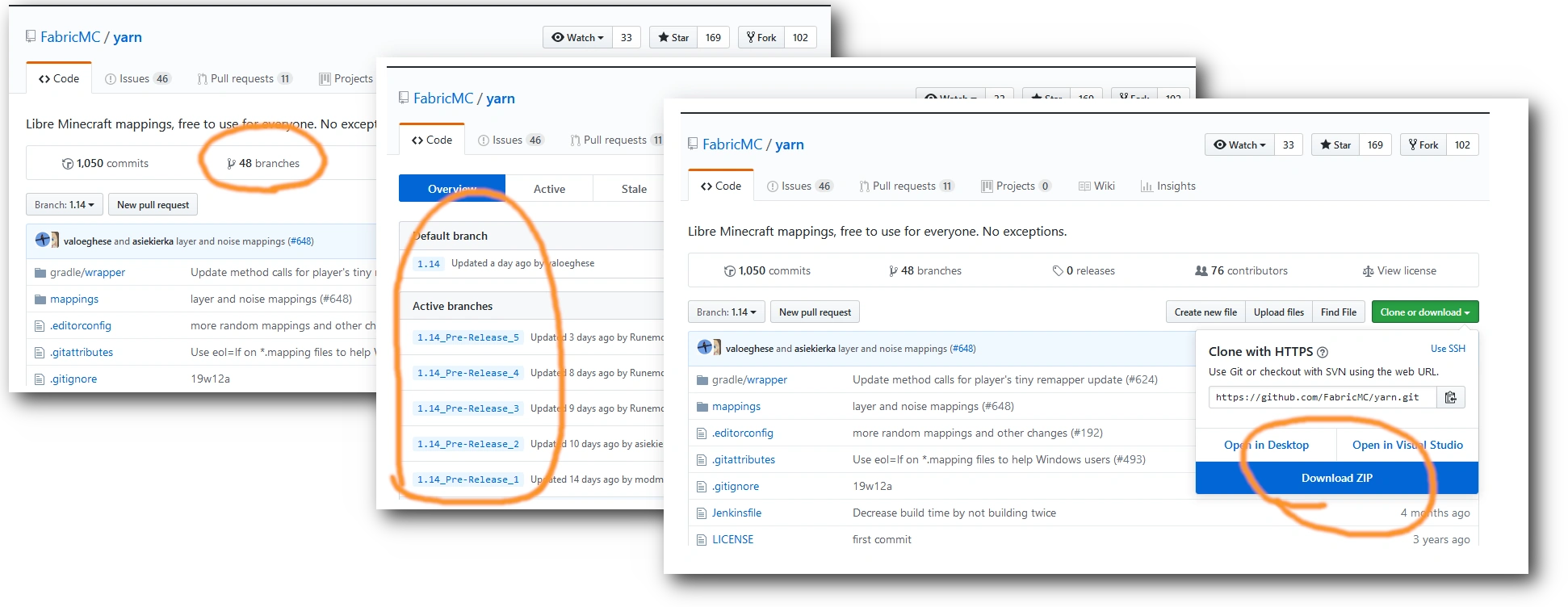Open the 1.14_Pre-Release_5 branch
The height and width of the screenshot is (607, 1568).
468,337
